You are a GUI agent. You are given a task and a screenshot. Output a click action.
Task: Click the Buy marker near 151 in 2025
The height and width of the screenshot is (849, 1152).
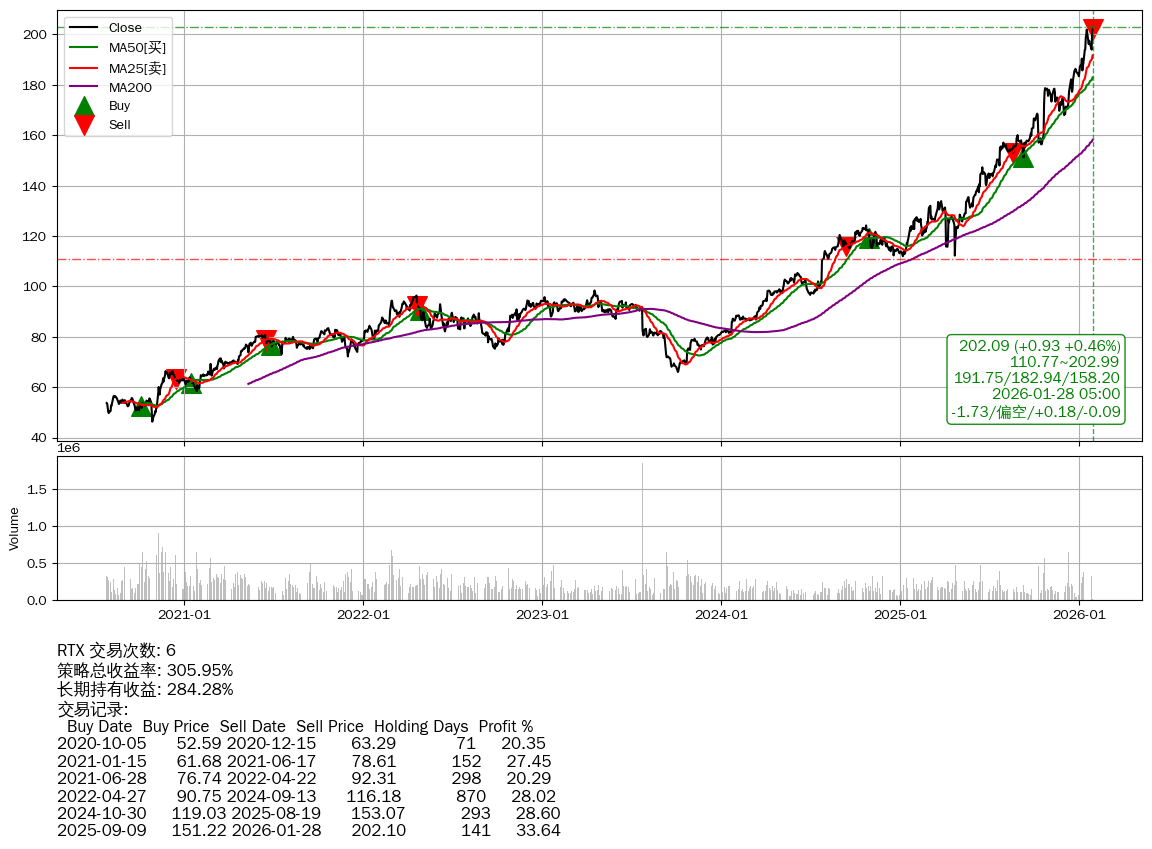tap(1022, 157)
